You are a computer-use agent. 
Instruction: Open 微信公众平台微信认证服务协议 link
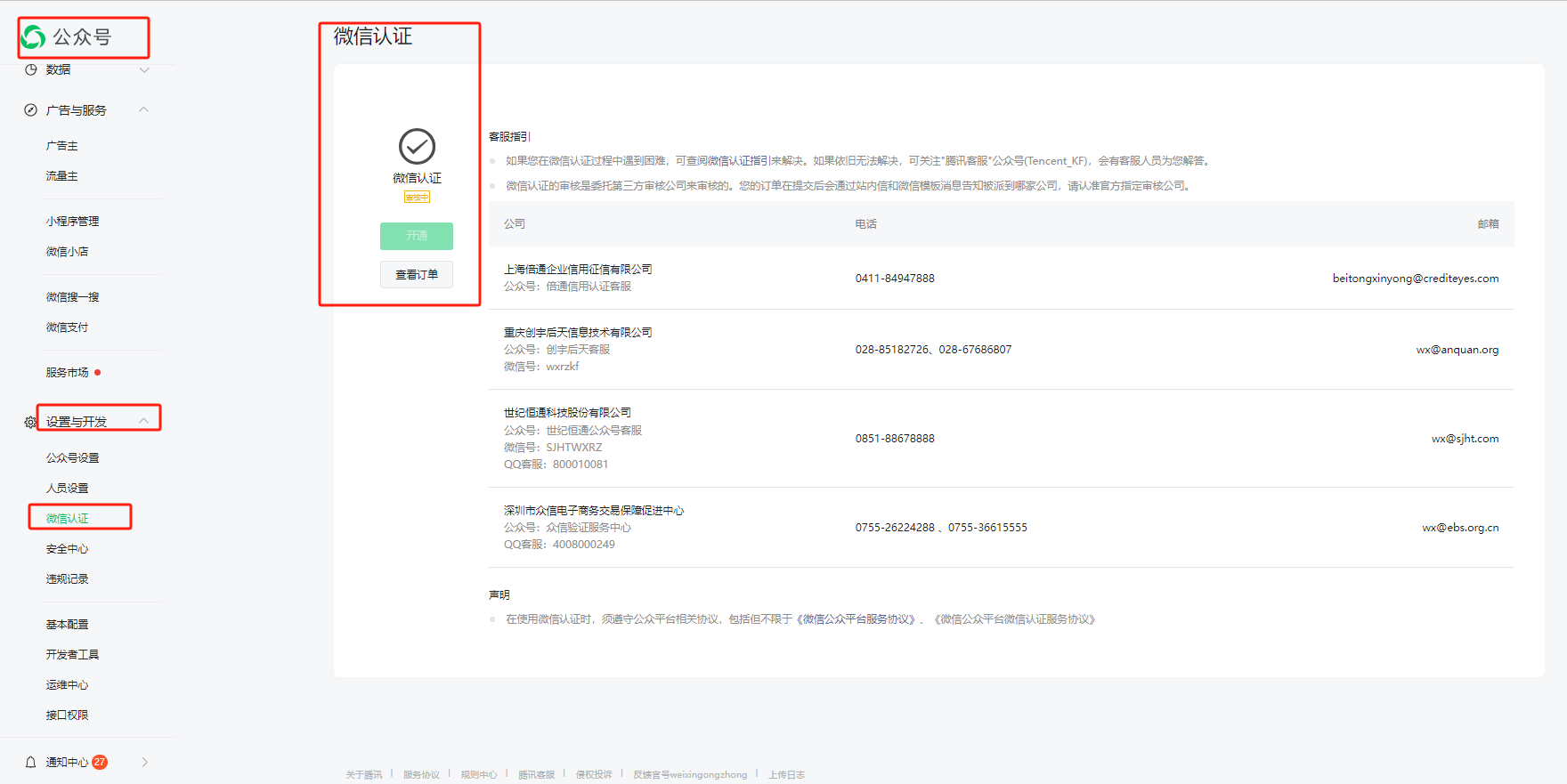pos(1014,619)
